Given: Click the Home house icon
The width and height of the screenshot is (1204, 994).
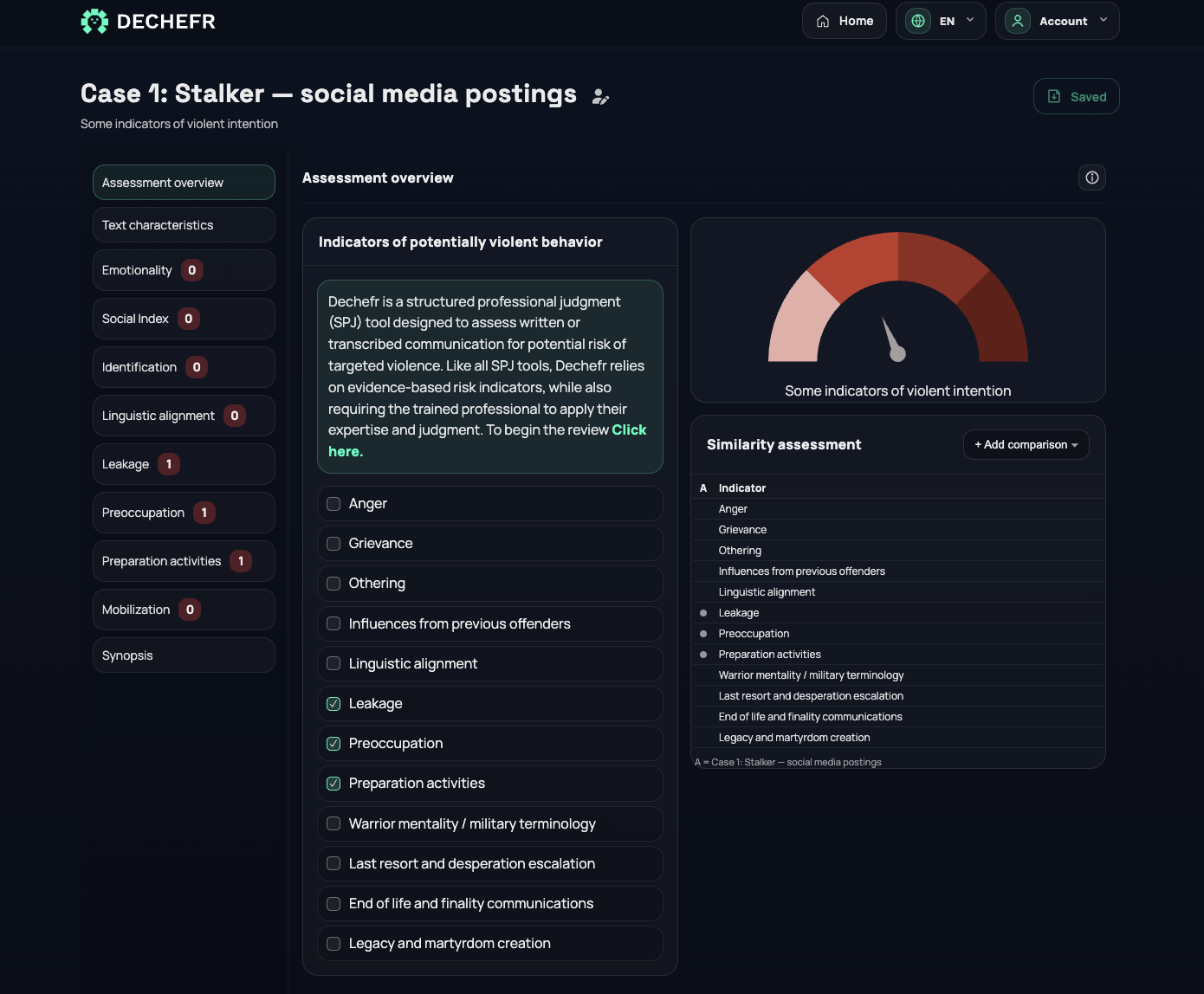Looking at the screenshot, I should [x=823, y=22].
